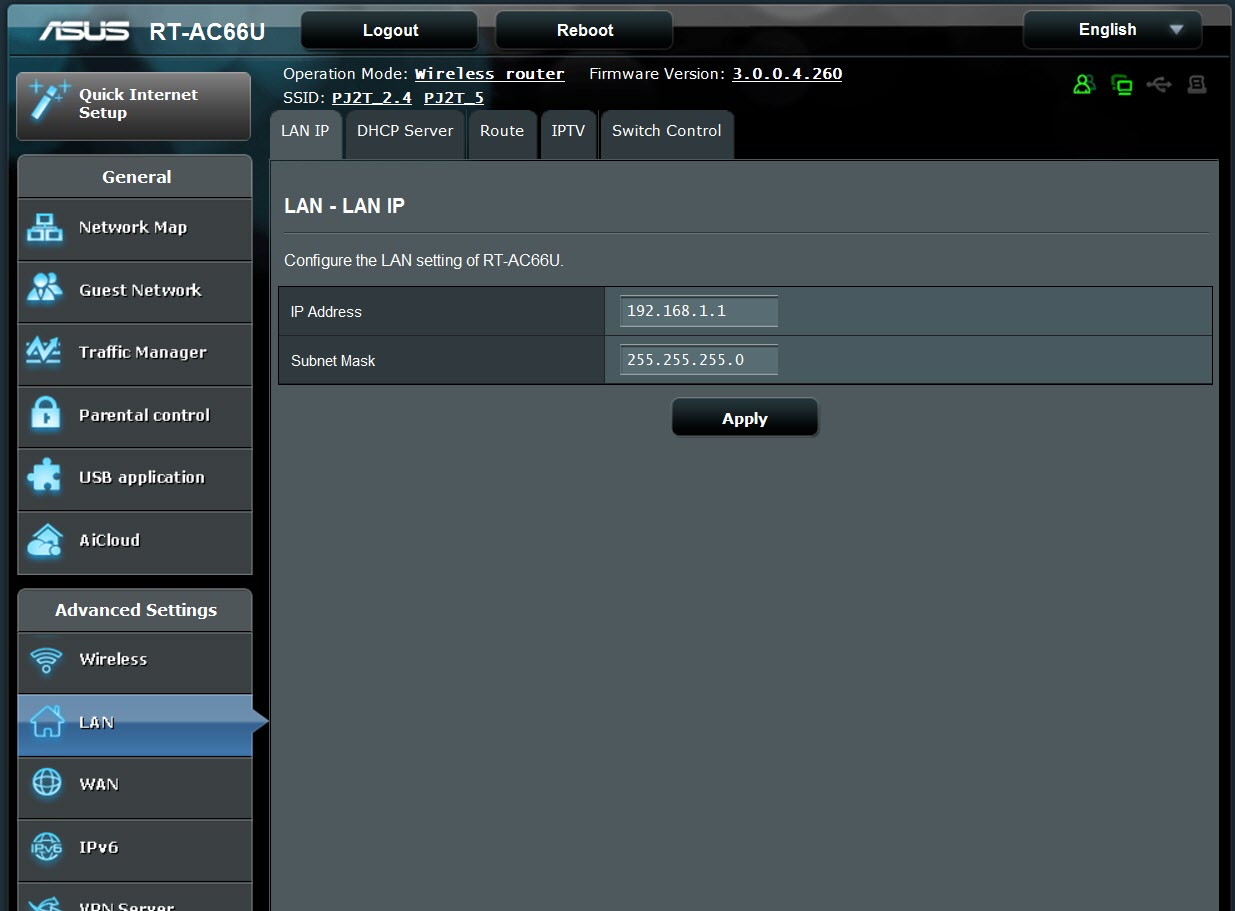Click the Logout button

click(x=391, y=30)
